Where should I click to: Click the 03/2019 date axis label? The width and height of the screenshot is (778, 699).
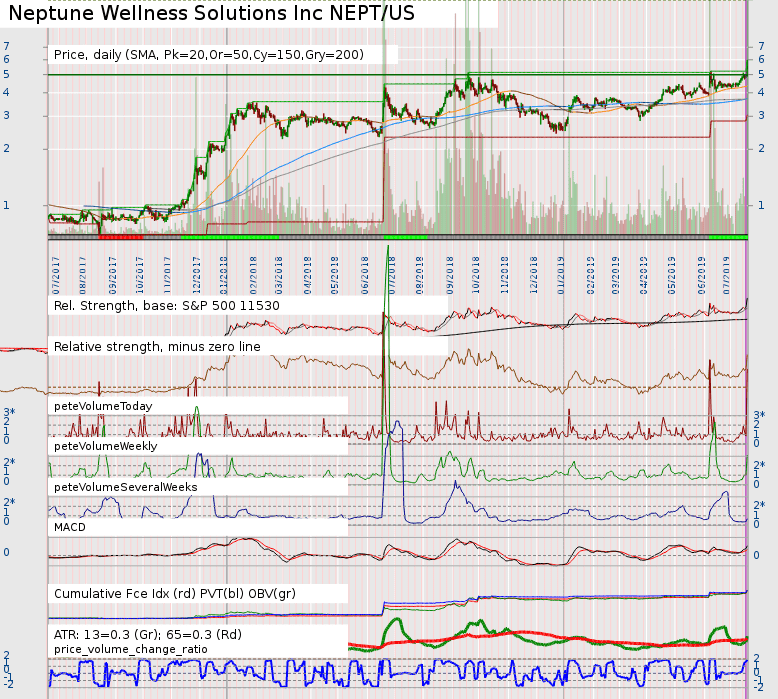coord(616,275)
